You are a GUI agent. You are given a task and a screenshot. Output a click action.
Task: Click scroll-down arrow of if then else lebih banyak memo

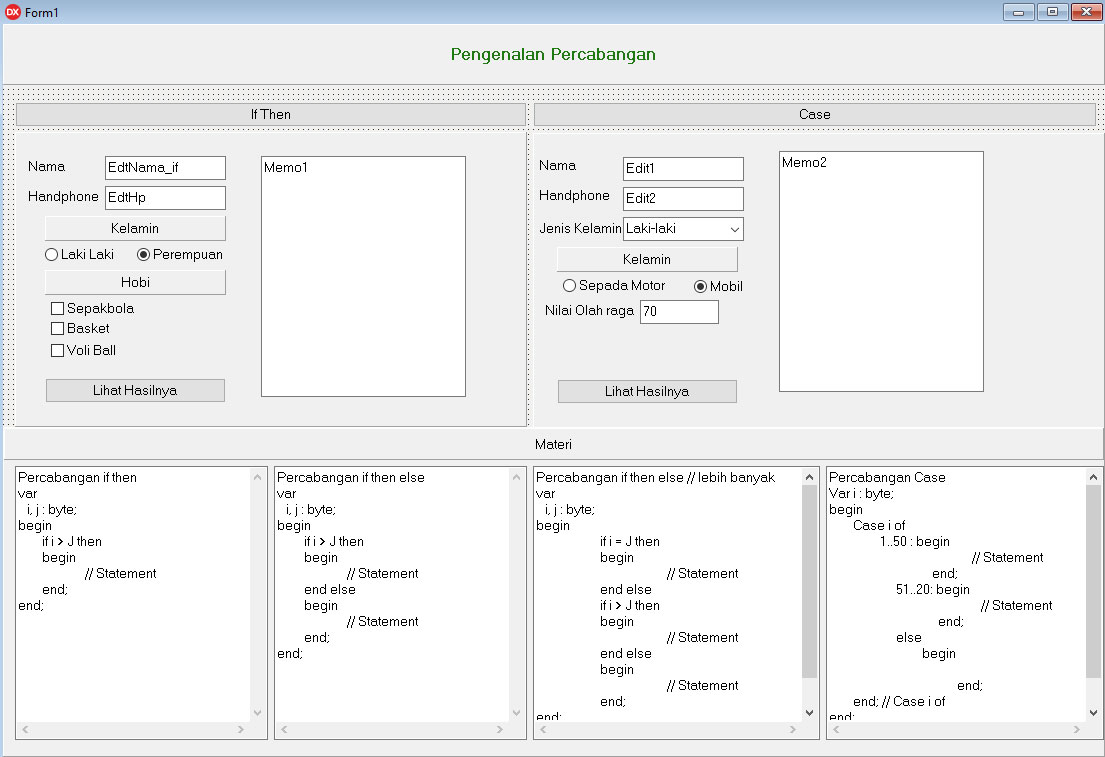809,713
